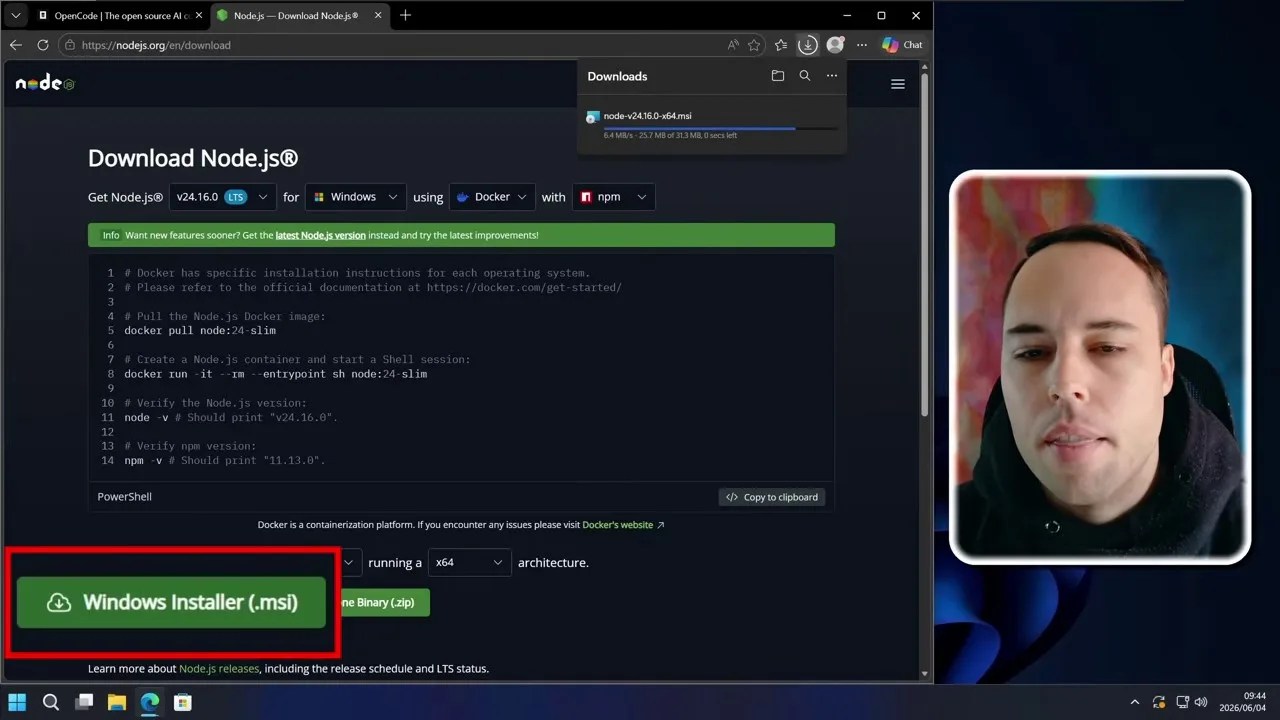1280x720 pixels.
Task: Open Microsoft Store from taskbar
Action: [x=183, y=702]
